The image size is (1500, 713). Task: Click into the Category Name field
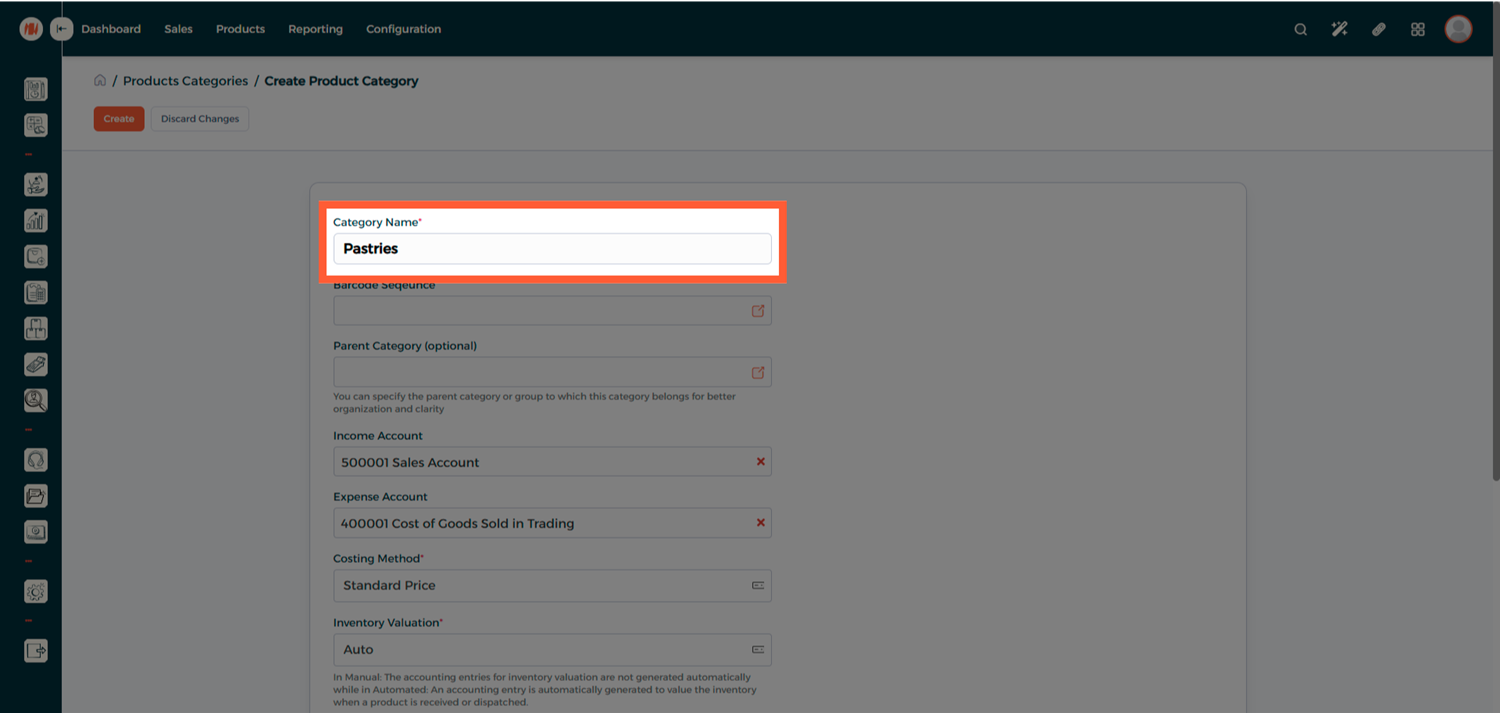[x=552, y=249]
